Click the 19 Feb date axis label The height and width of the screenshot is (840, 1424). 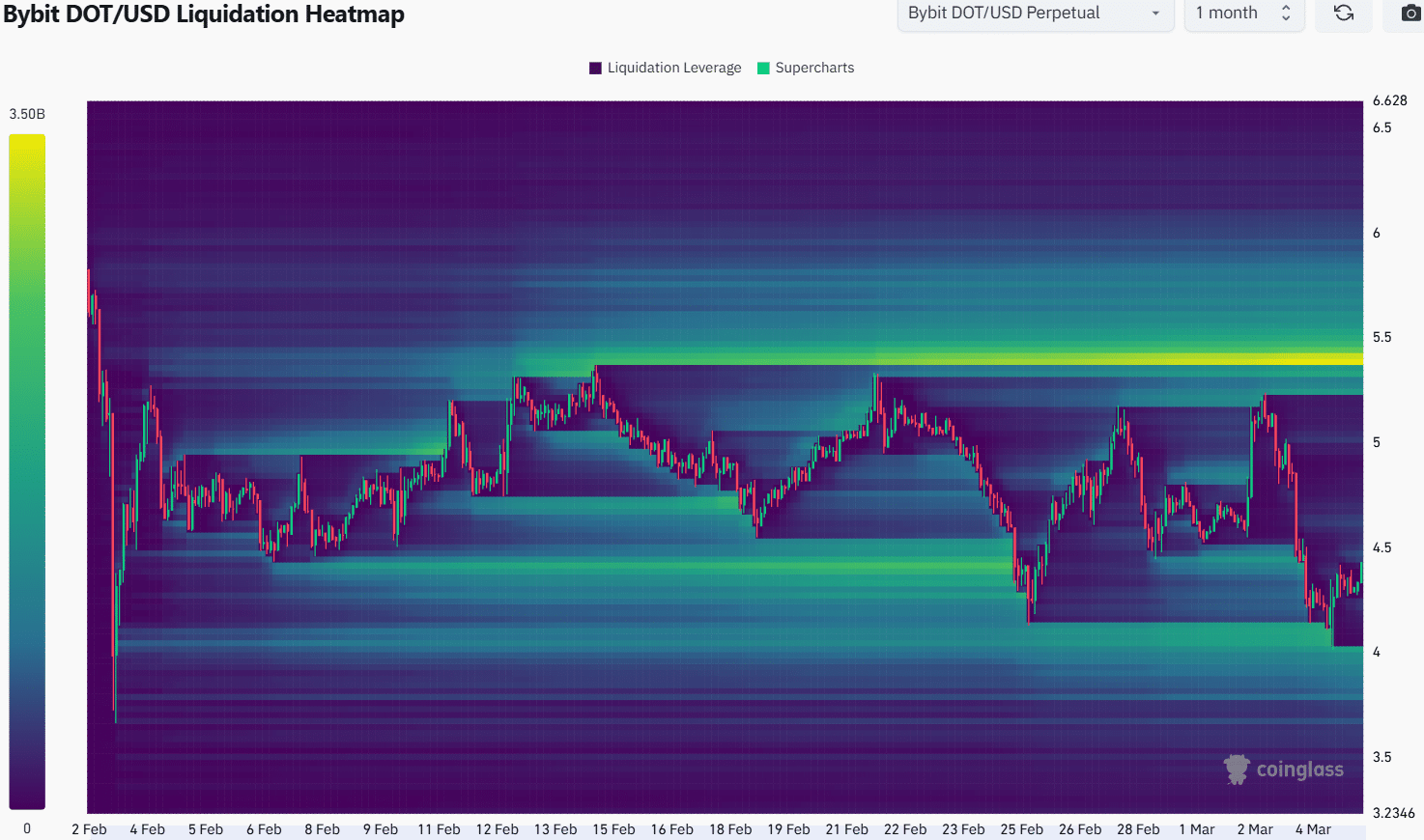(x=788, y=829)
